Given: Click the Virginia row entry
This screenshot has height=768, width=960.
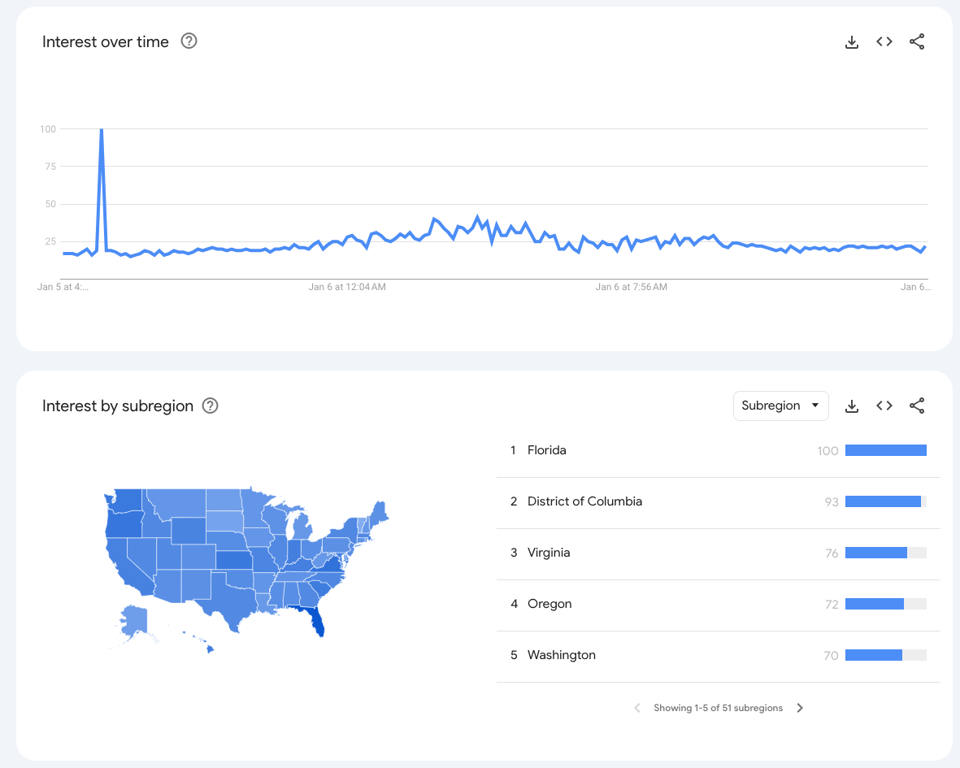Looking at the screenshot, I should point(552,552).
